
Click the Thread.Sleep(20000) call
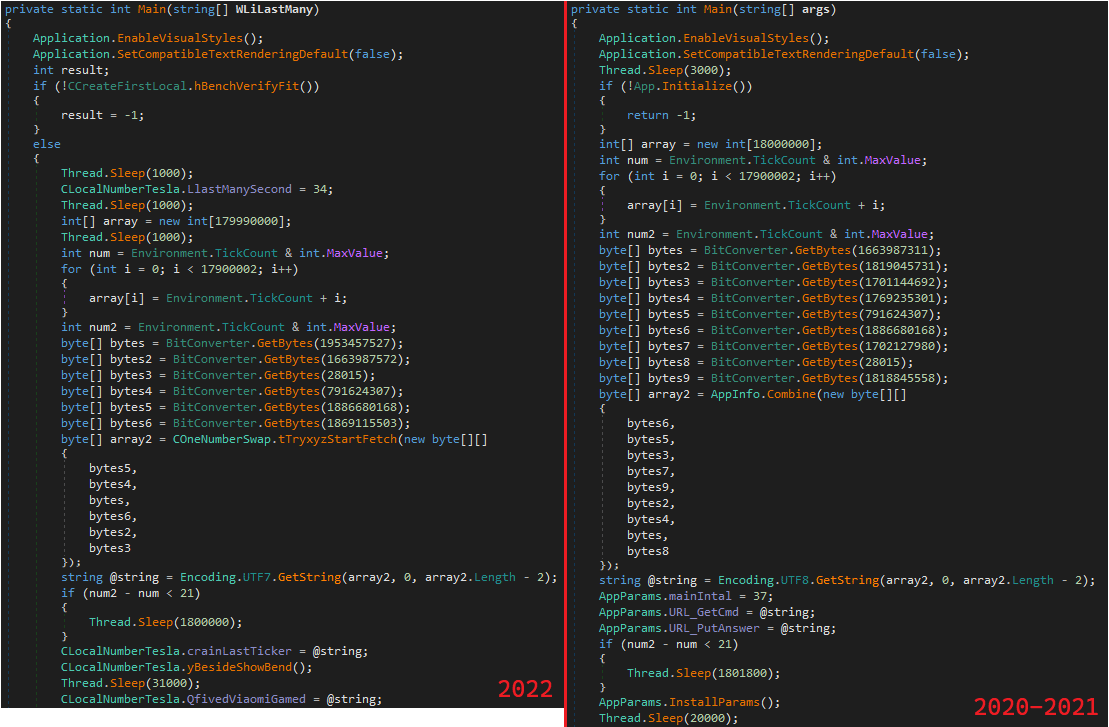click(668, 719)
